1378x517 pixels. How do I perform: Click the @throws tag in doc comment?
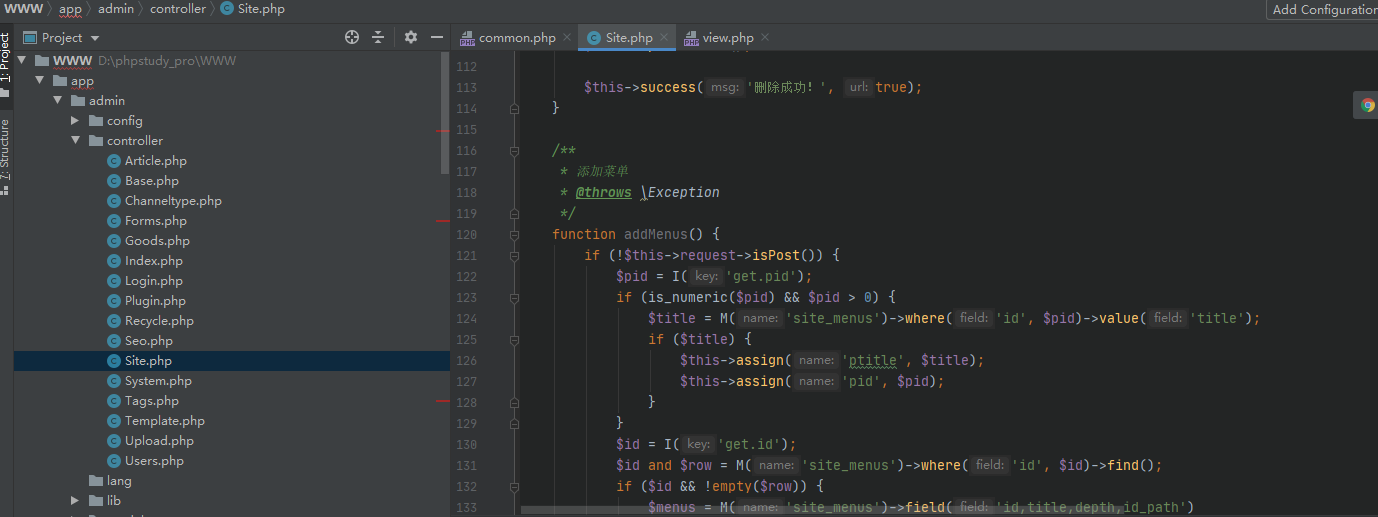(x=603, y=193)
